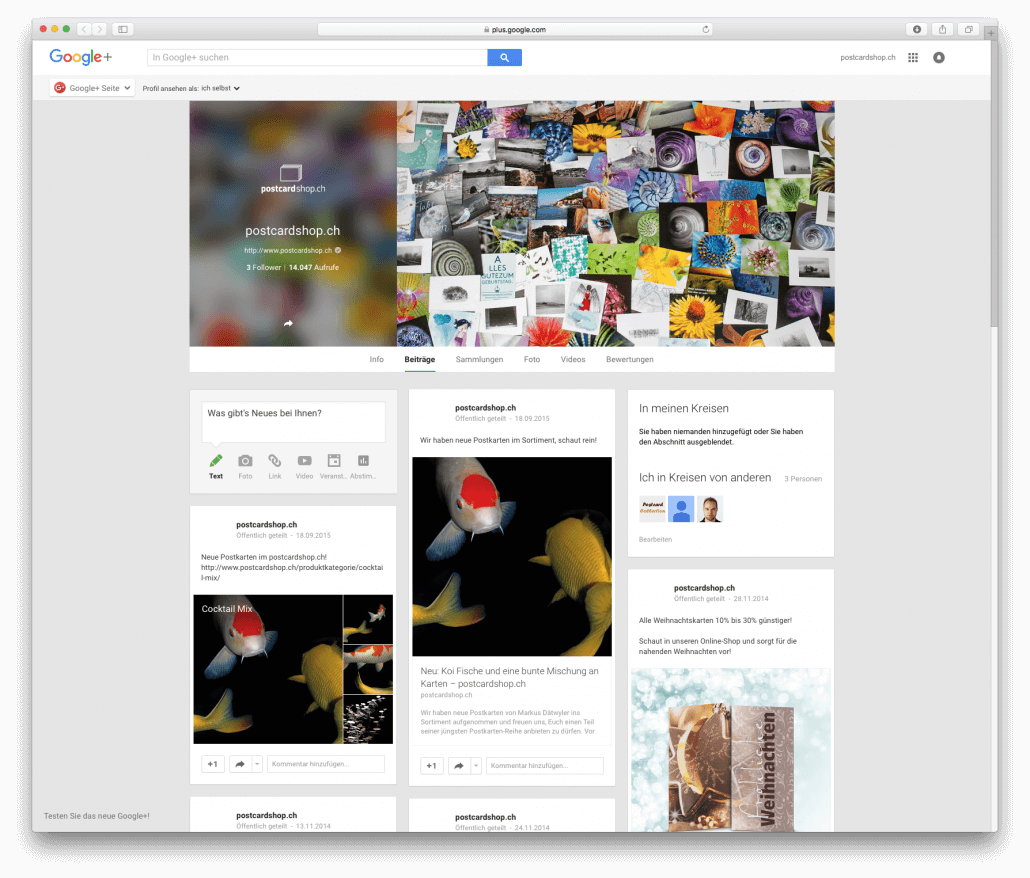The image size is (1030, 878).
Task: Open the Weihnachten cards image
Action: pos(730,750)
